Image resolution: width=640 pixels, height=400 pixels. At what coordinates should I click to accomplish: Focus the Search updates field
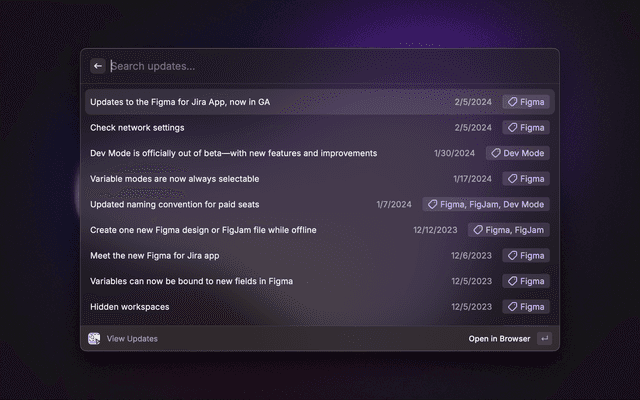point(300,66)
